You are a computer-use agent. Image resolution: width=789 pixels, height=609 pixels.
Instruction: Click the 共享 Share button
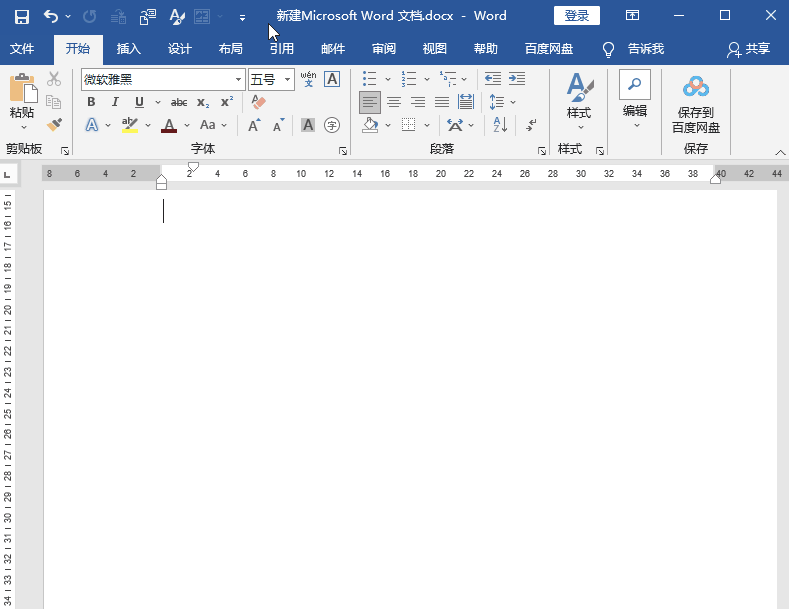pyautogui.click(x=749, y=49)
